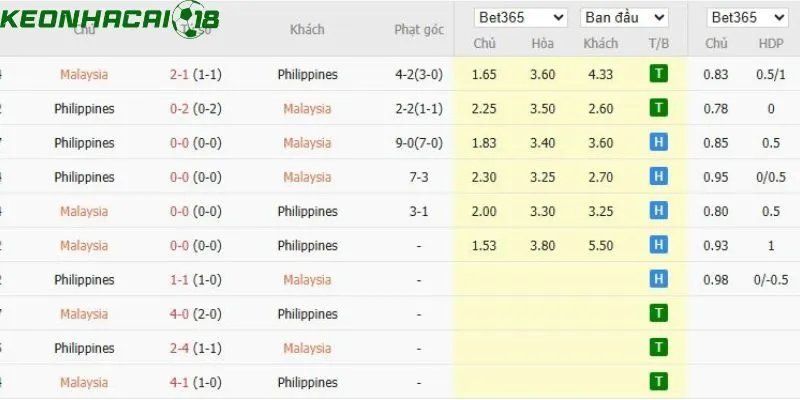Click the Phạt góc column header
The width and height of the screenshot is (800, 400).
419,30
